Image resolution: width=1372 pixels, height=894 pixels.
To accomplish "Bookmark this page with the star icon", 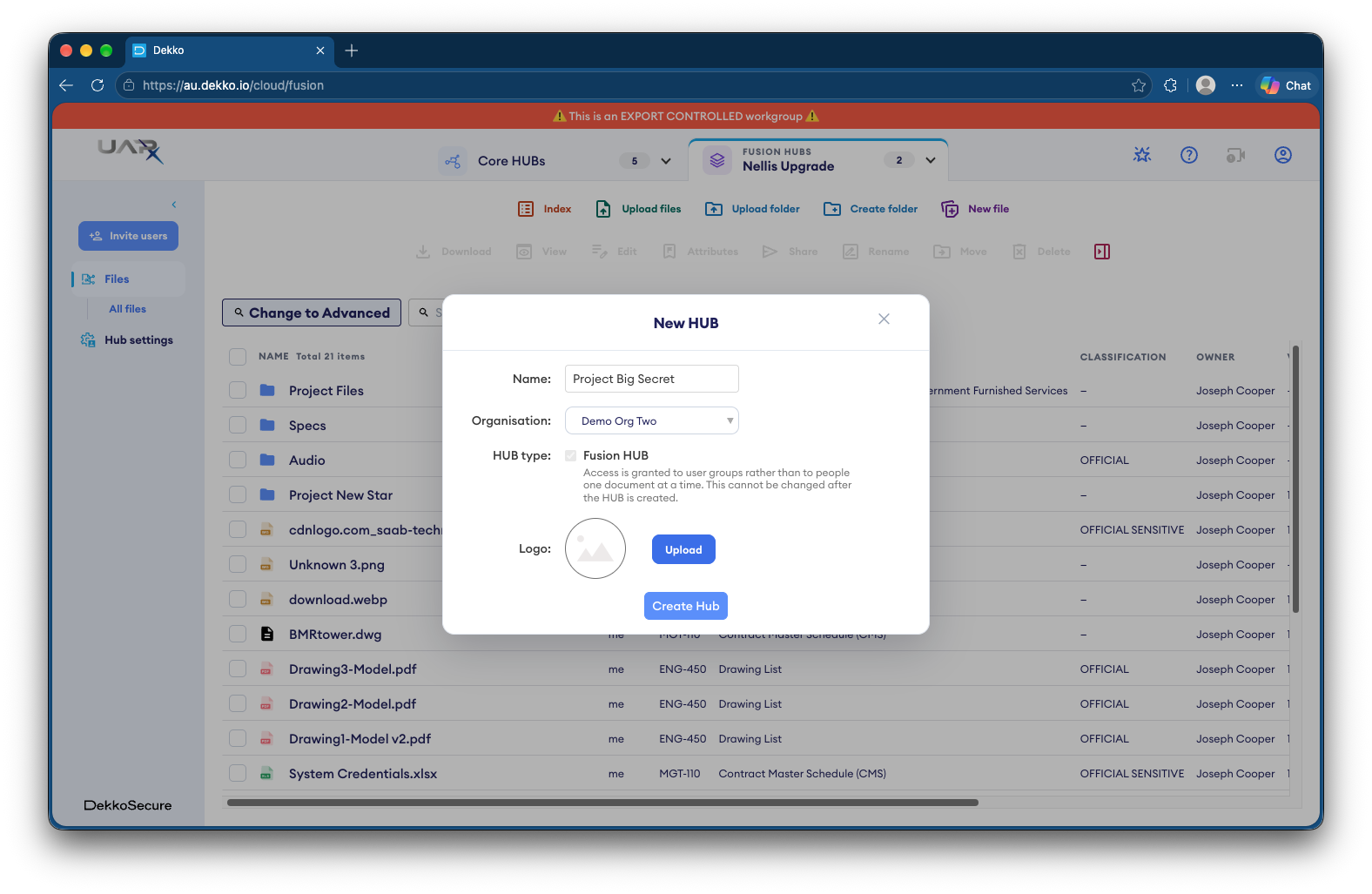I will click(1139, 85).
